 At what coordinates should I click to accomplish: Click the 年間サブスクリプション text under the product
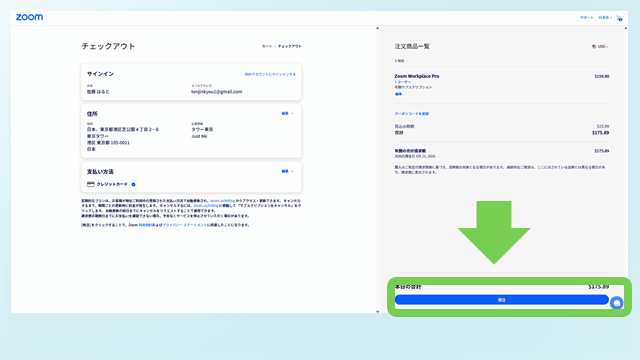[x=413, y=87]
